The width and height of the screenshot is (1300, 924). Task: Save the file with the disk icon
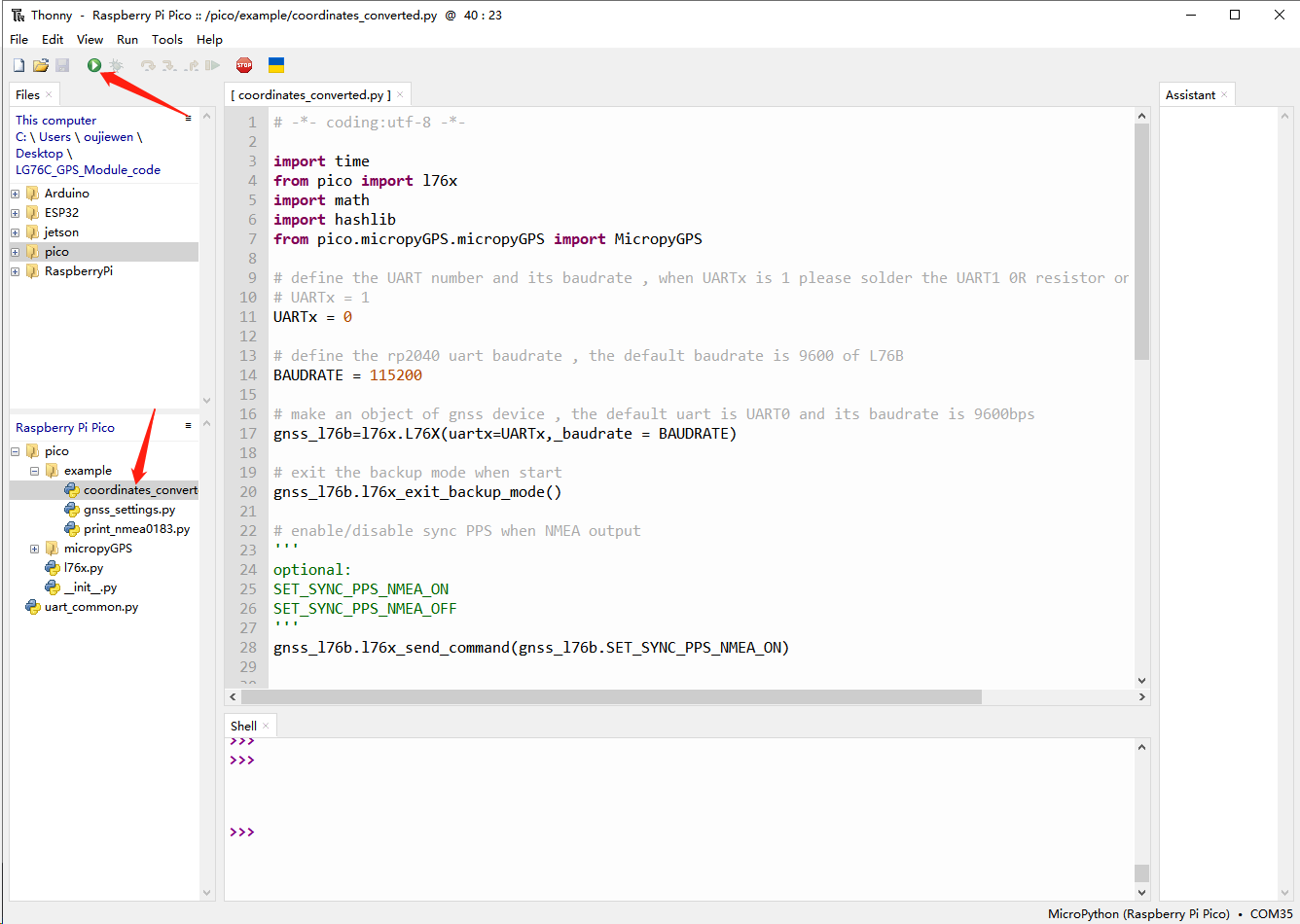(62, 65)
